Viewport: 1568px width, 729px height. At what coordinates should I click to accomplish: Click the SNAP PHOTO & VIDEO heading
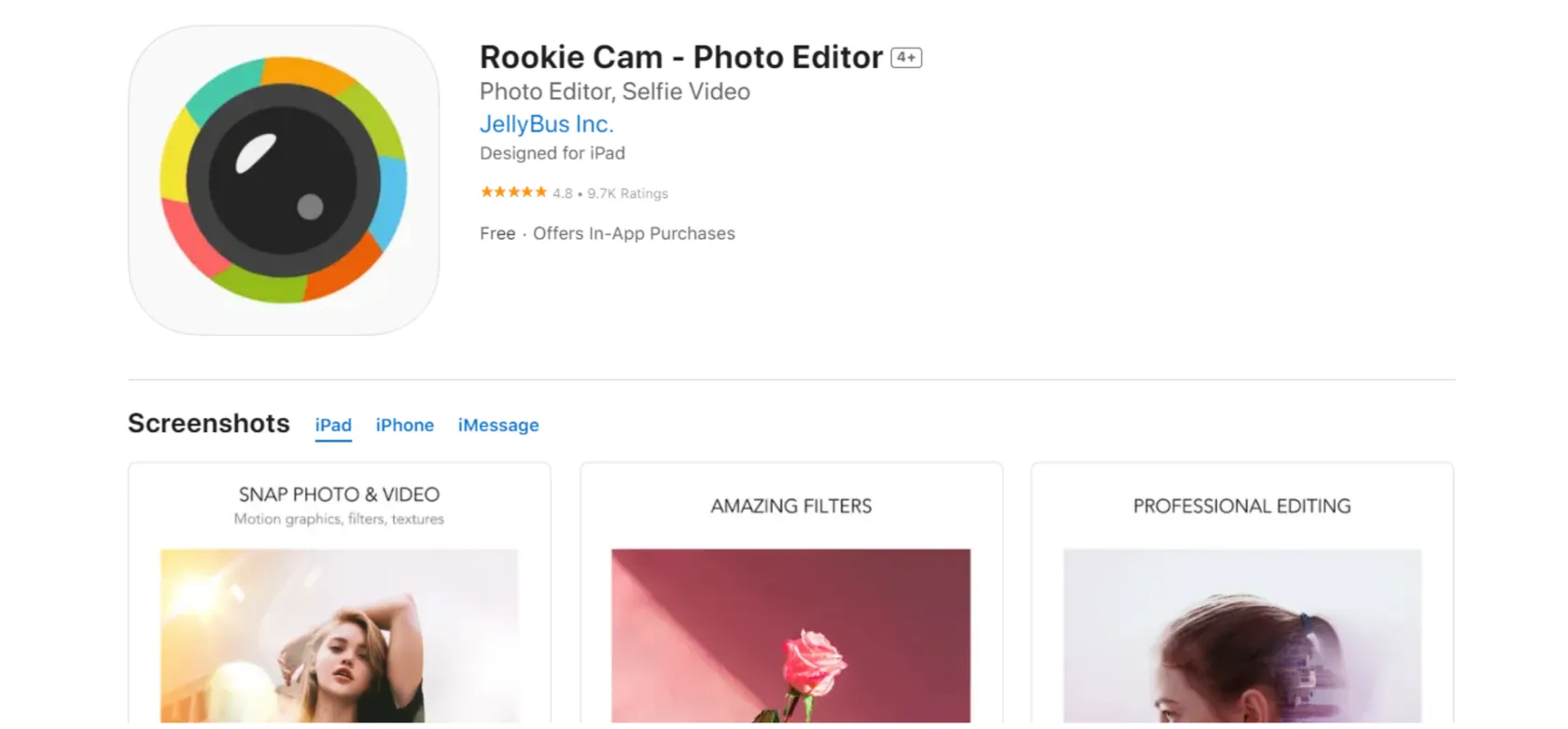coord(339,495)
